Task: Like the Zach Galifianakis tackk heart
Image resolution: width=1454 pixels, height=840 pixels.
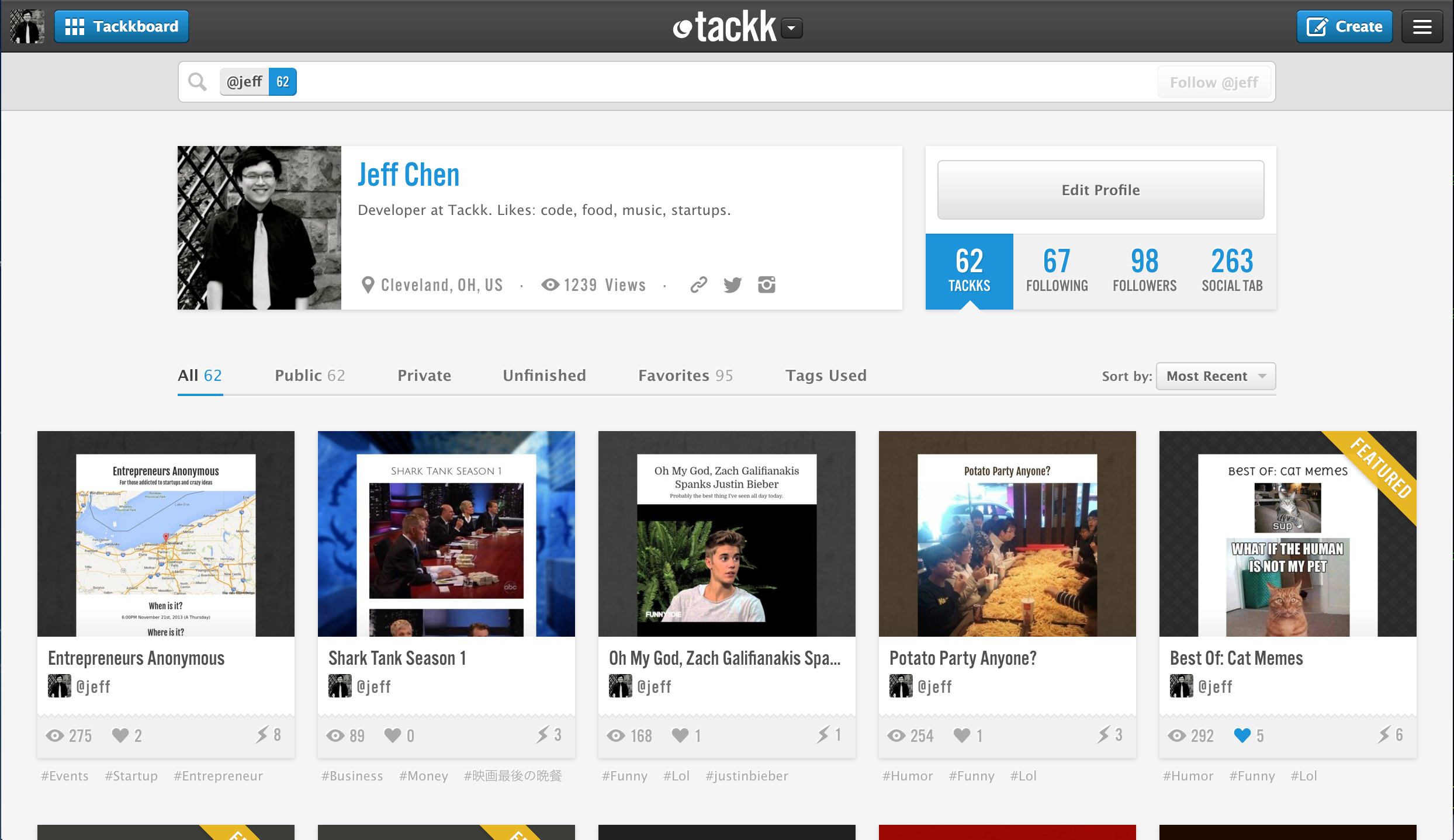Action: (x=680, y=735)
